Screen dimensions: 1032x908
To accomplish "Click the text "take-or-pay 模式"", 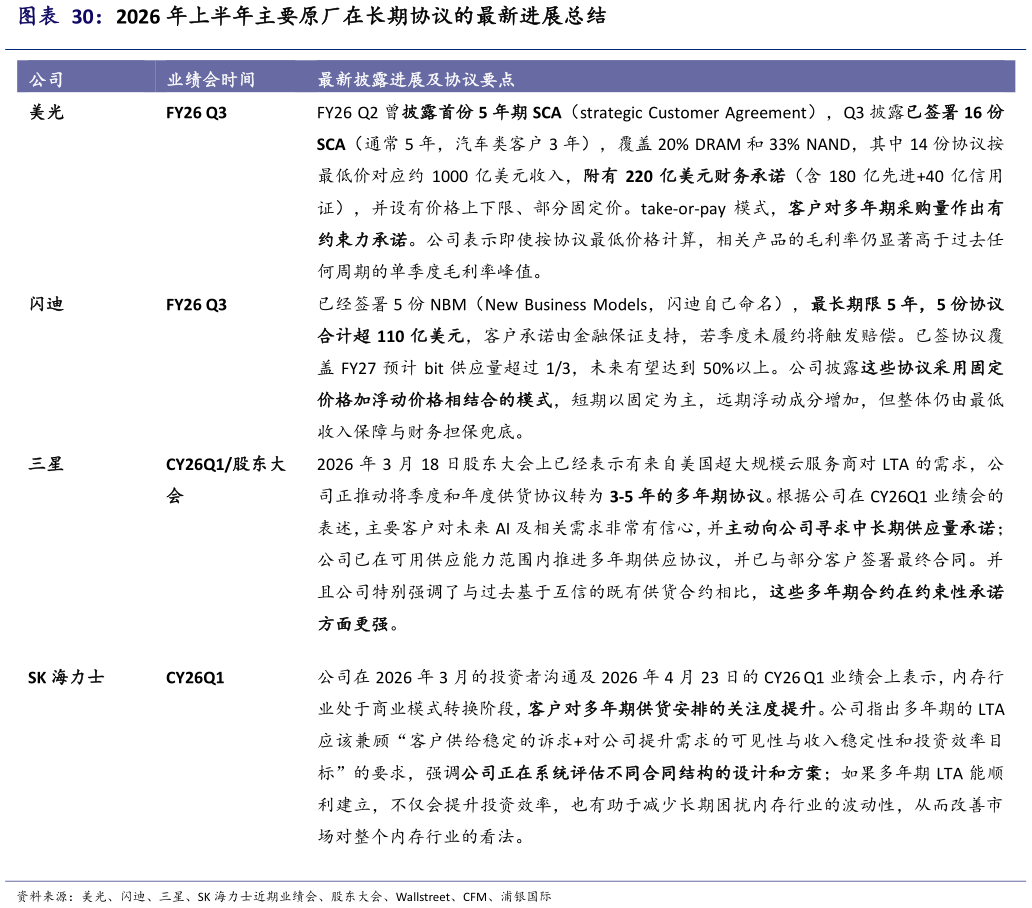I will pyautogui.click(x=705, y=209).
